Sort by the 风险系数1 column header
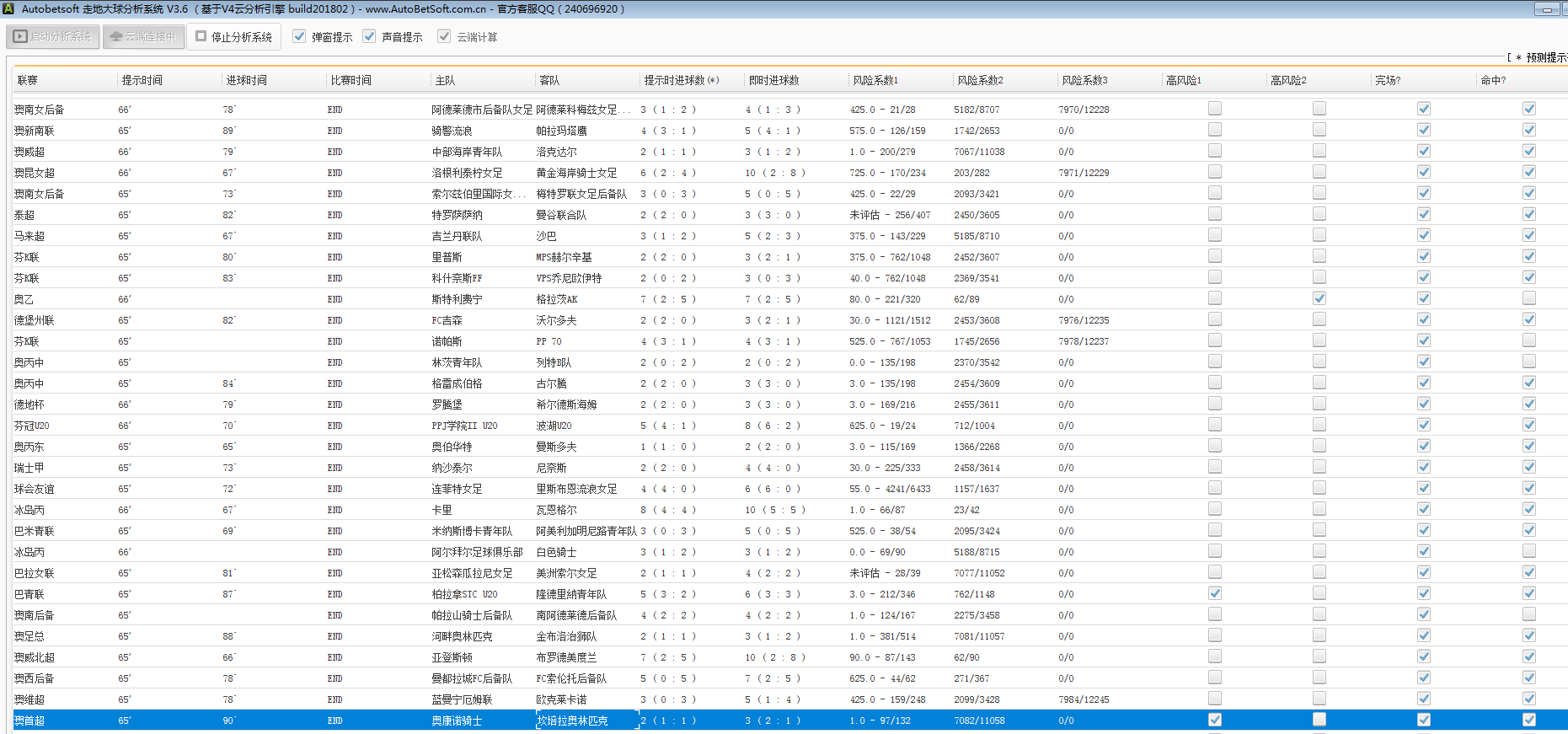 pos(875,81)
